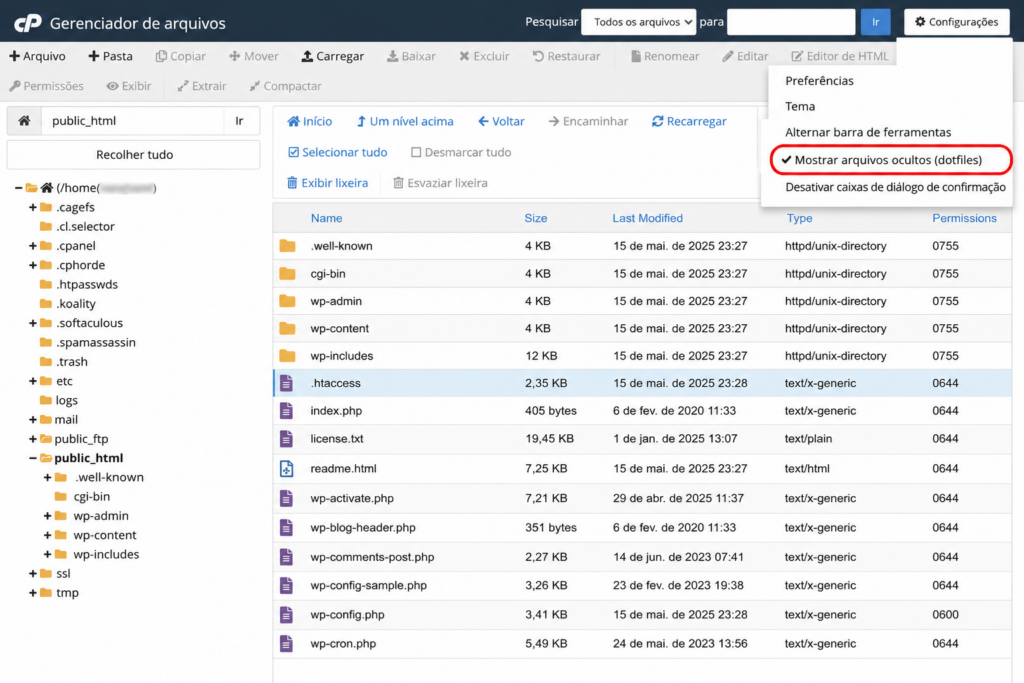Select the .htaccess file icon
Image resolution: width=1024 pixels, height=683 pixels.
287,383
